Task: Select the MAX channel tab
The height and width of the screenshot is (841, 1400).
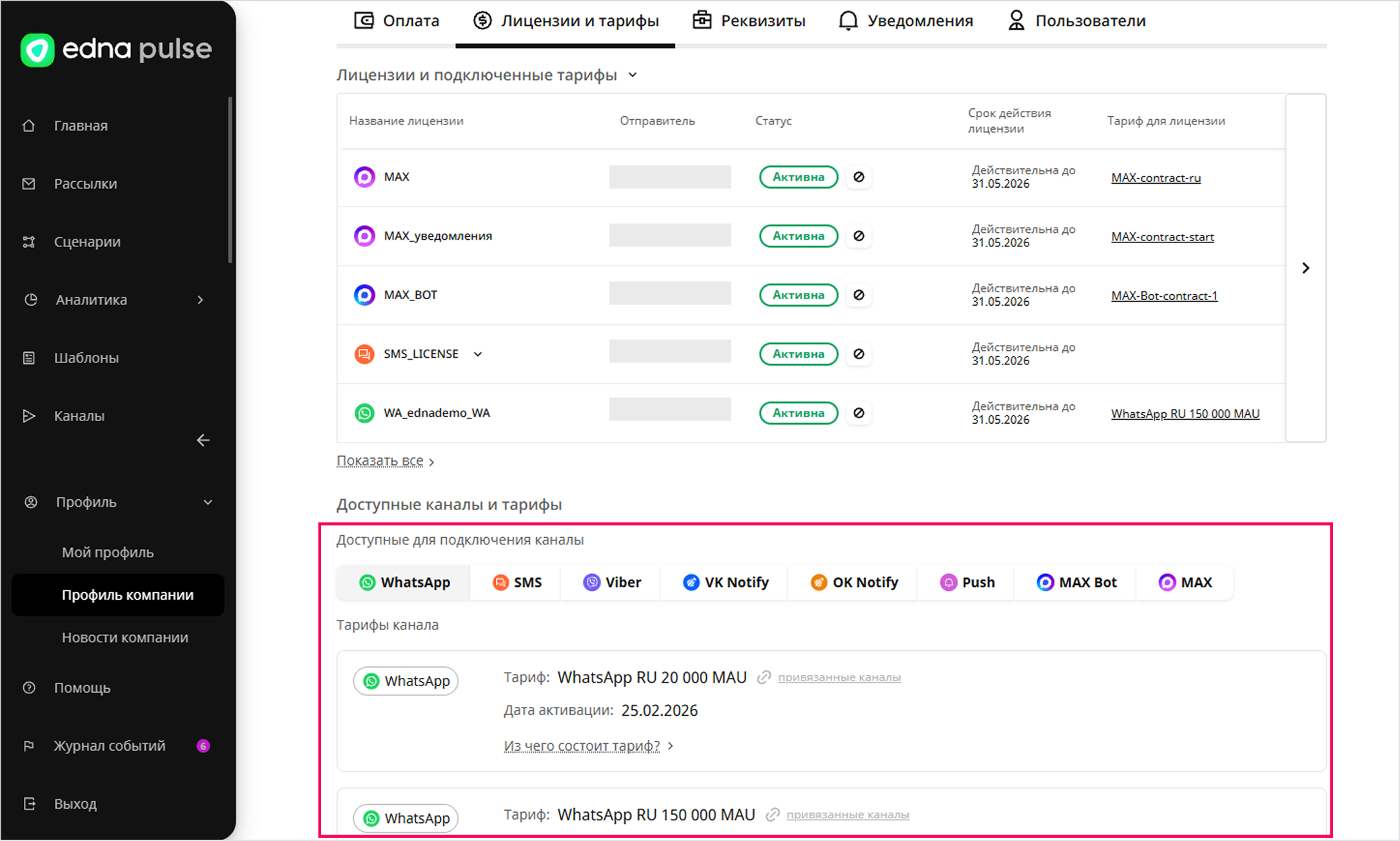Action: pyautogui.click(x=1185, y=582)
